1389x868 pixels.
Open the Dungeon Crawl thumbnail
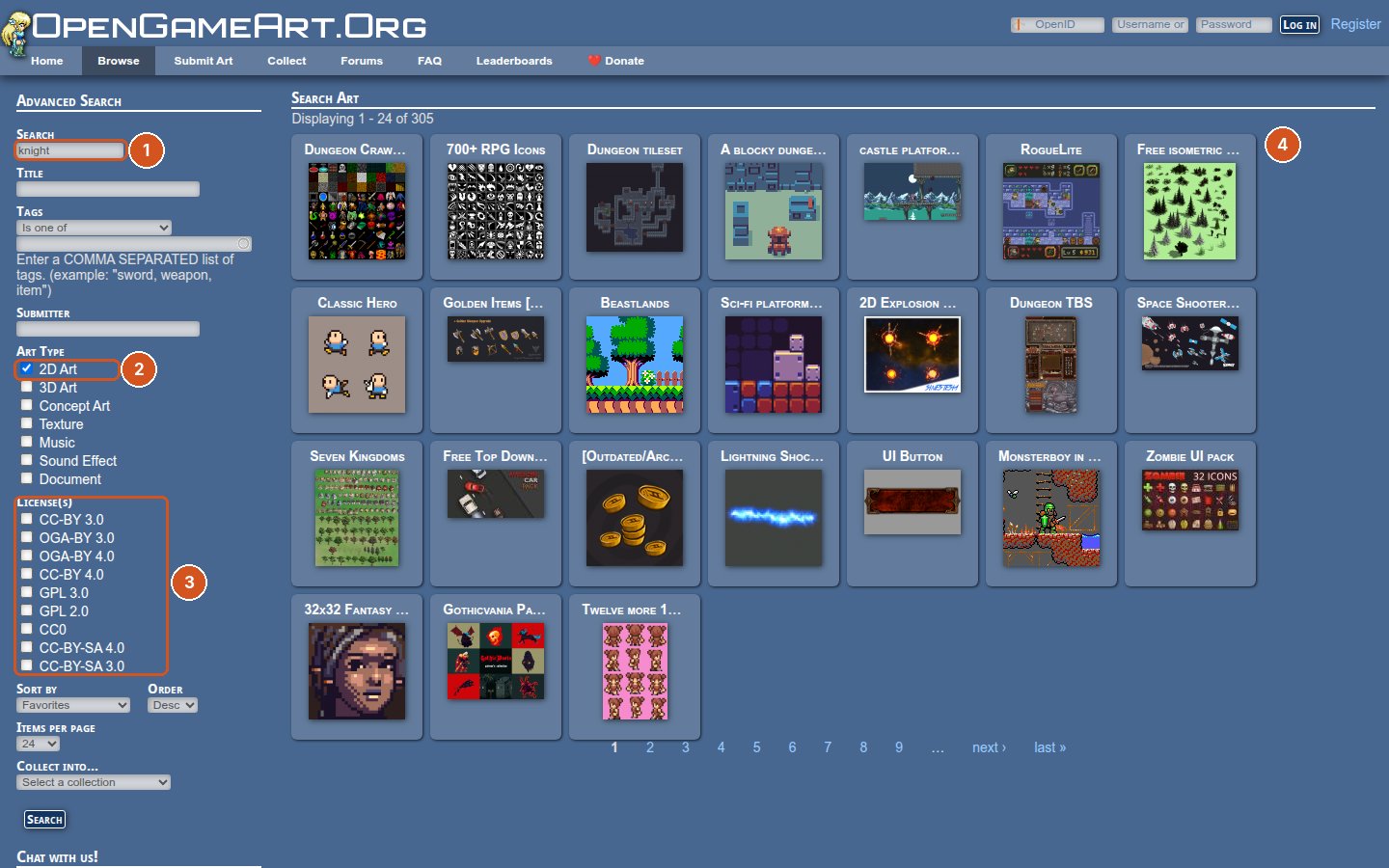(x=357, y=211)
